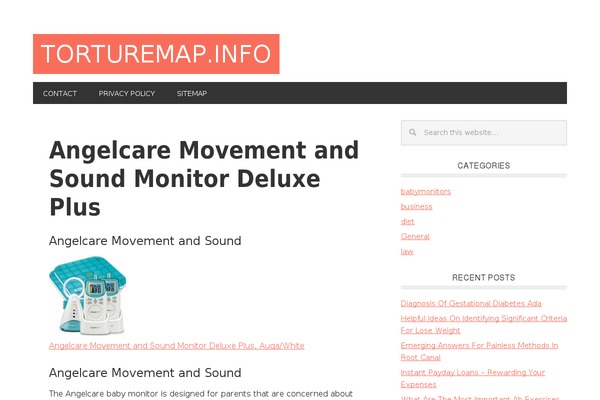Open the General category link
Viewport: 600px width, 400px height.
(415, 236)
